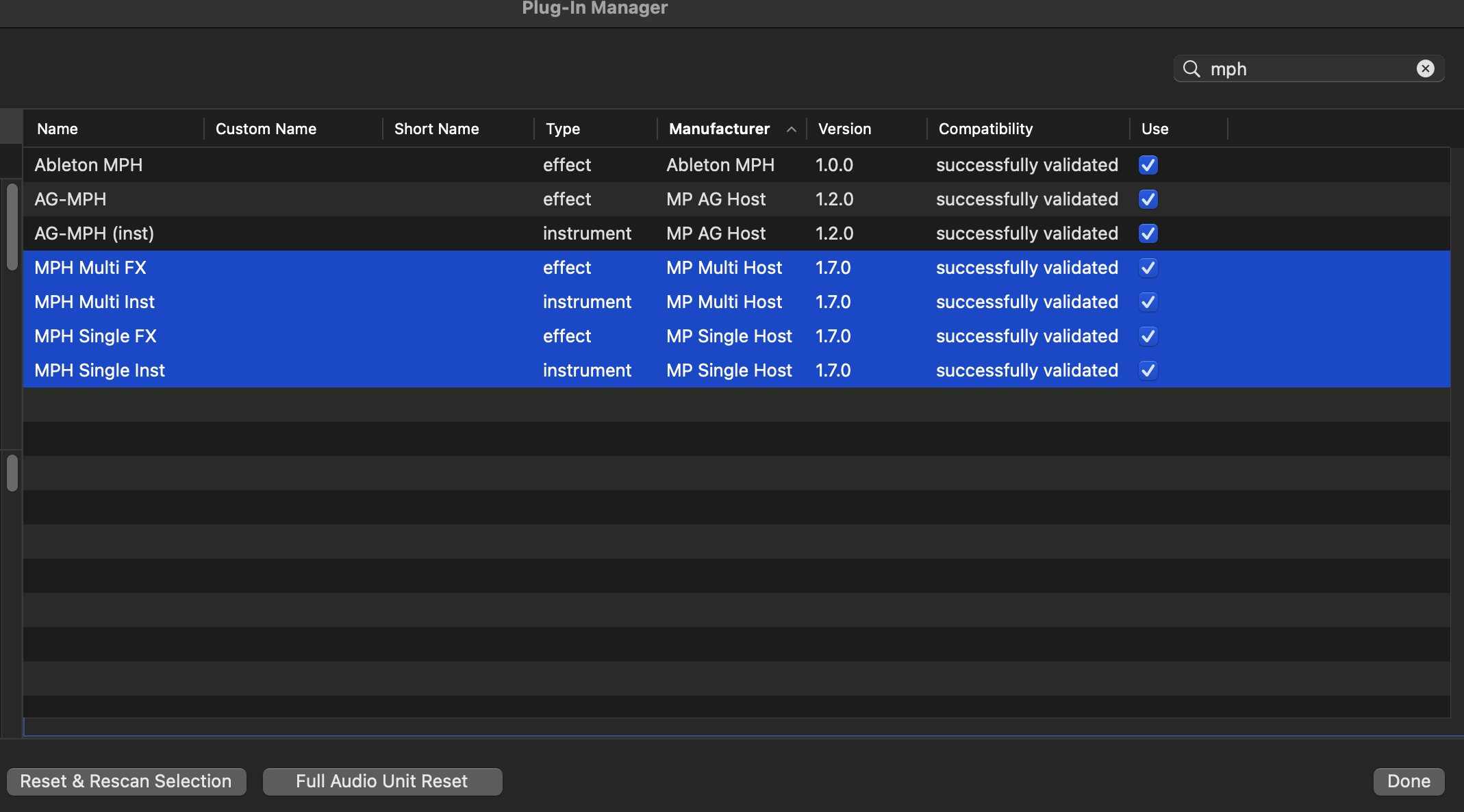
Task: Click MP Single Host manufacturer of MPH Single Inst
Action: coord(729,370)
